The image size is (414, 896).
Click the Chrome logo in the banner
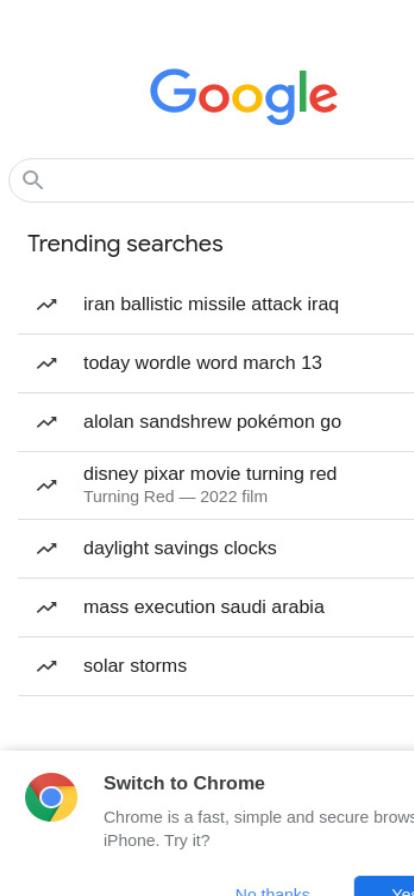click(51, 797)
